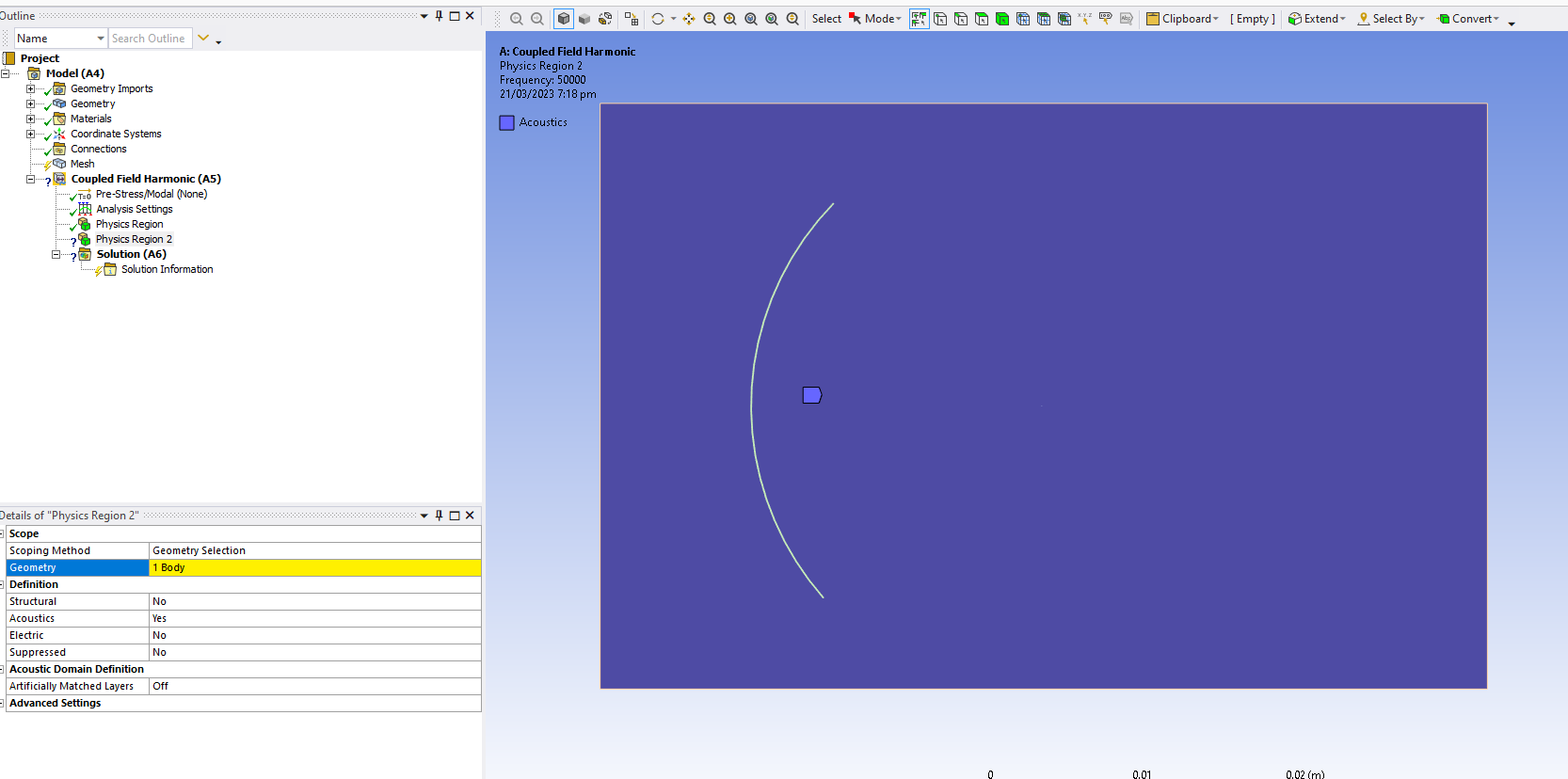
Task: Open the Select By menu
Action: point(1391,19)
